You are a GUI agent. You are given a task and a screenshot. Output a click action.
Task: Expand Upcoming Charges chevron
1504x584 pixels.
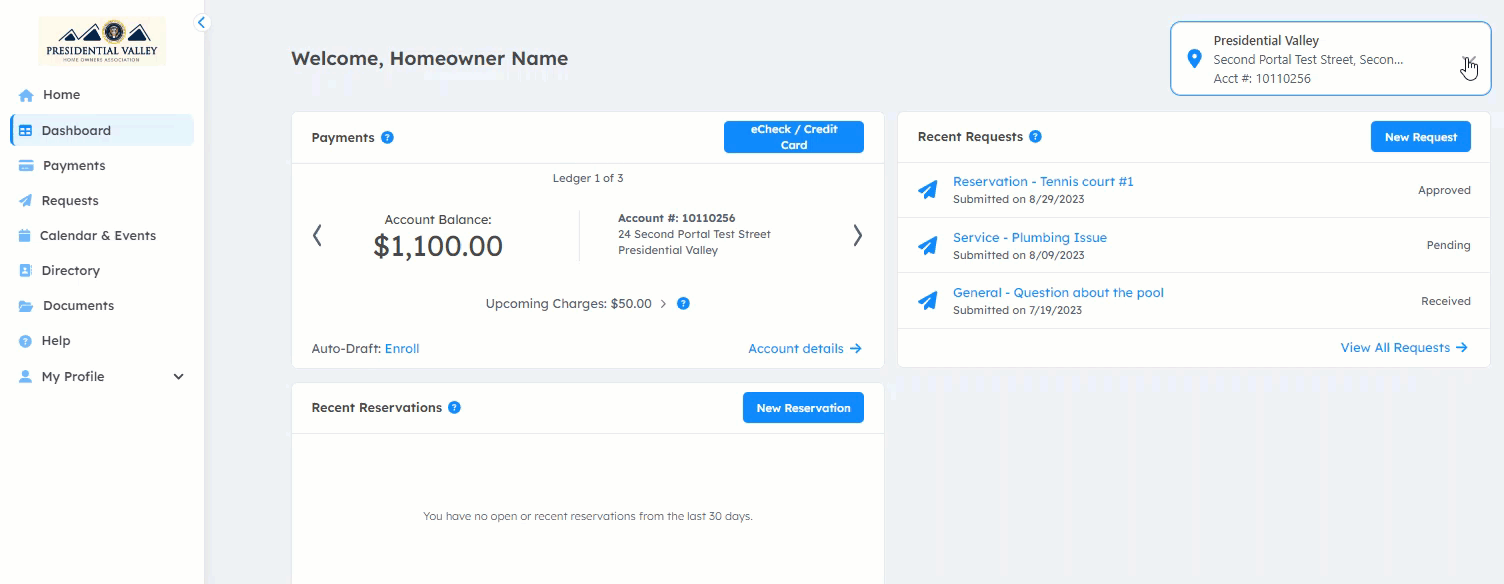[x=663, y=303]
